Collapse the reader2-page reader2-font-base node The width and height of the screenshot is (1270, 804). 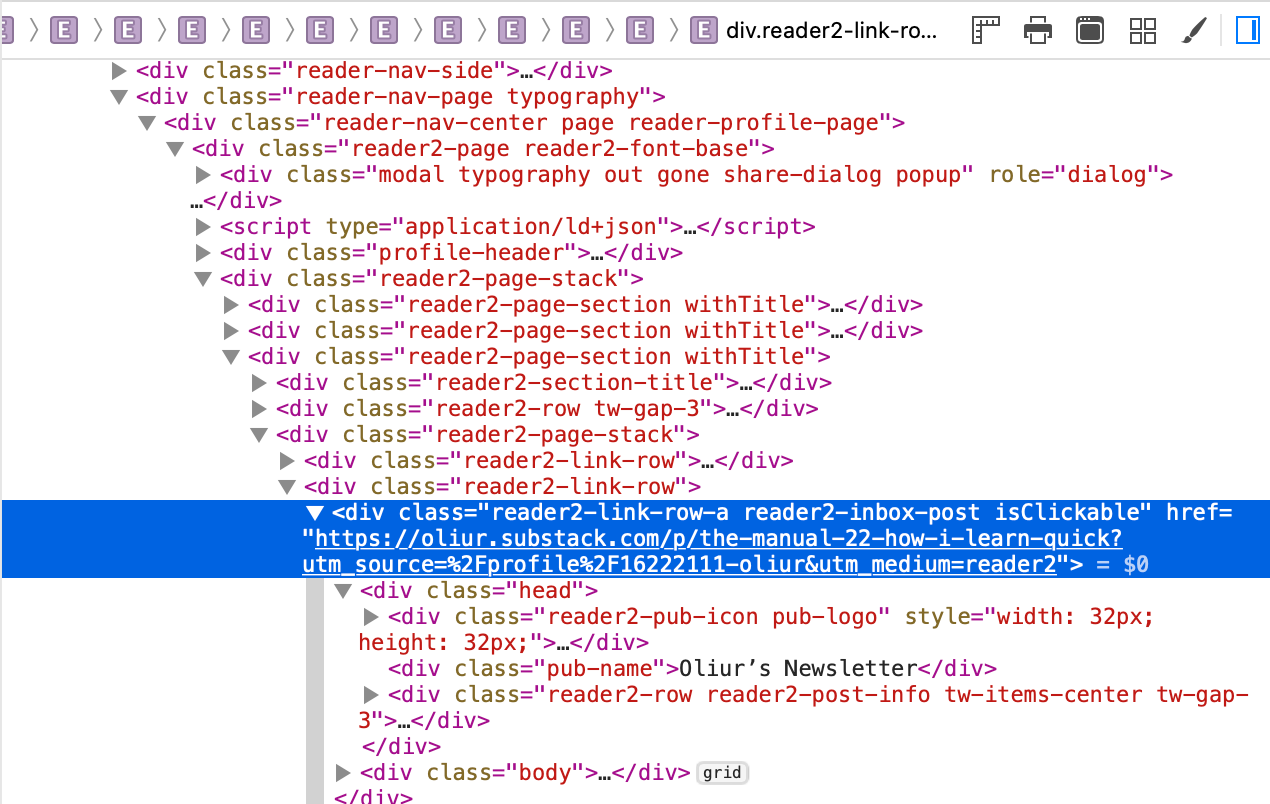click(x=175, y=149)
